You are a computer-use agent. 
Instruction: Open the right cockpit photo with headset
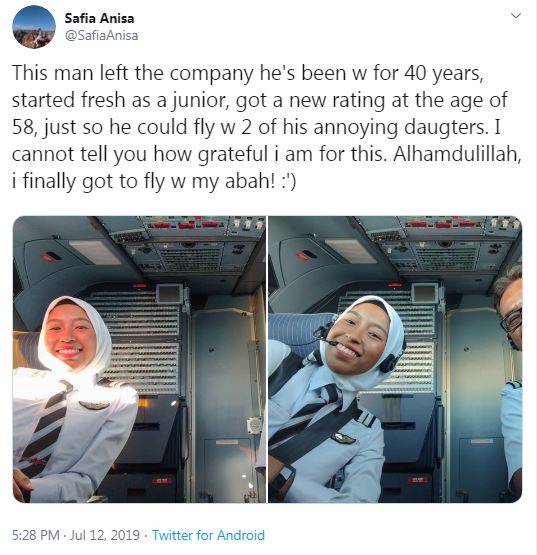coord(395,359)
